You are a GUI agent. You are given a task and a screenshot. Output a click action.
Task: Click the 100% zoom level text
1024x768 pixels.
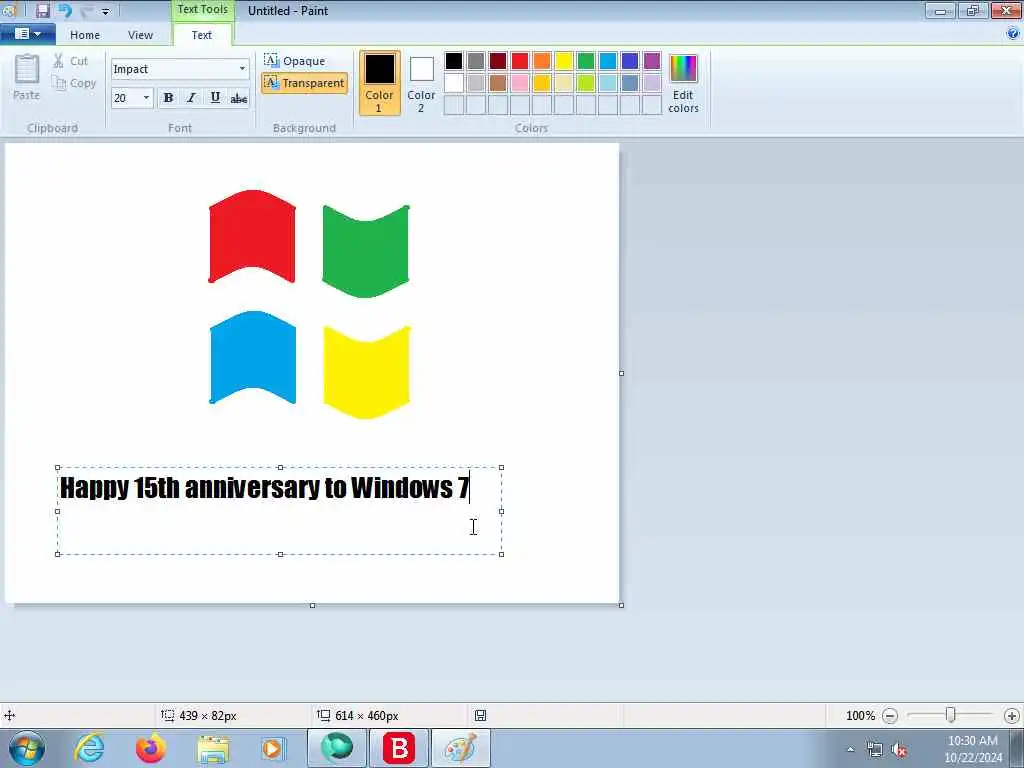[x=860, y=716]
